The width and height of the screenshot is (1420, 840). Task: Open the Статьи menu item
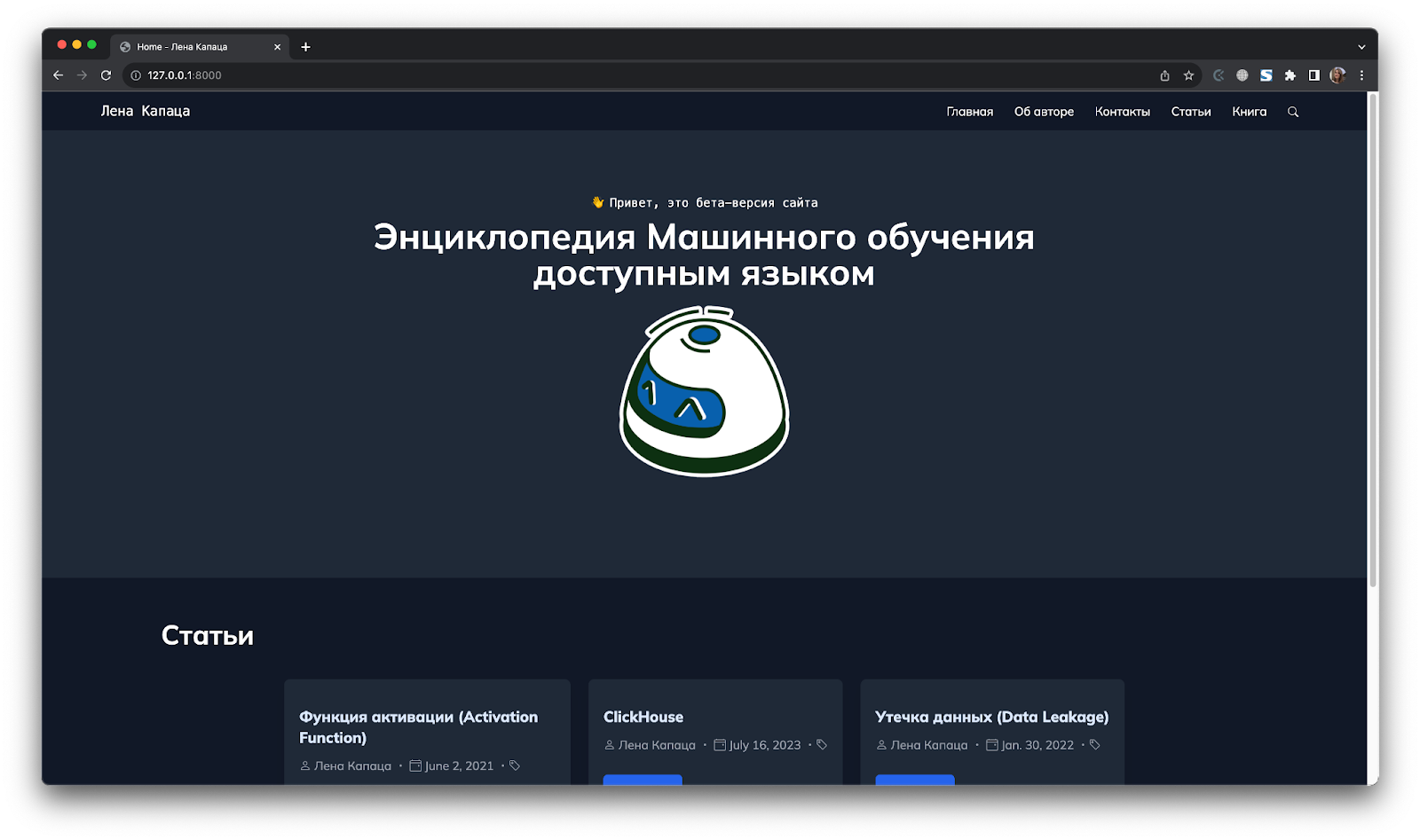pyautogui.click(x=1191, y=112)
